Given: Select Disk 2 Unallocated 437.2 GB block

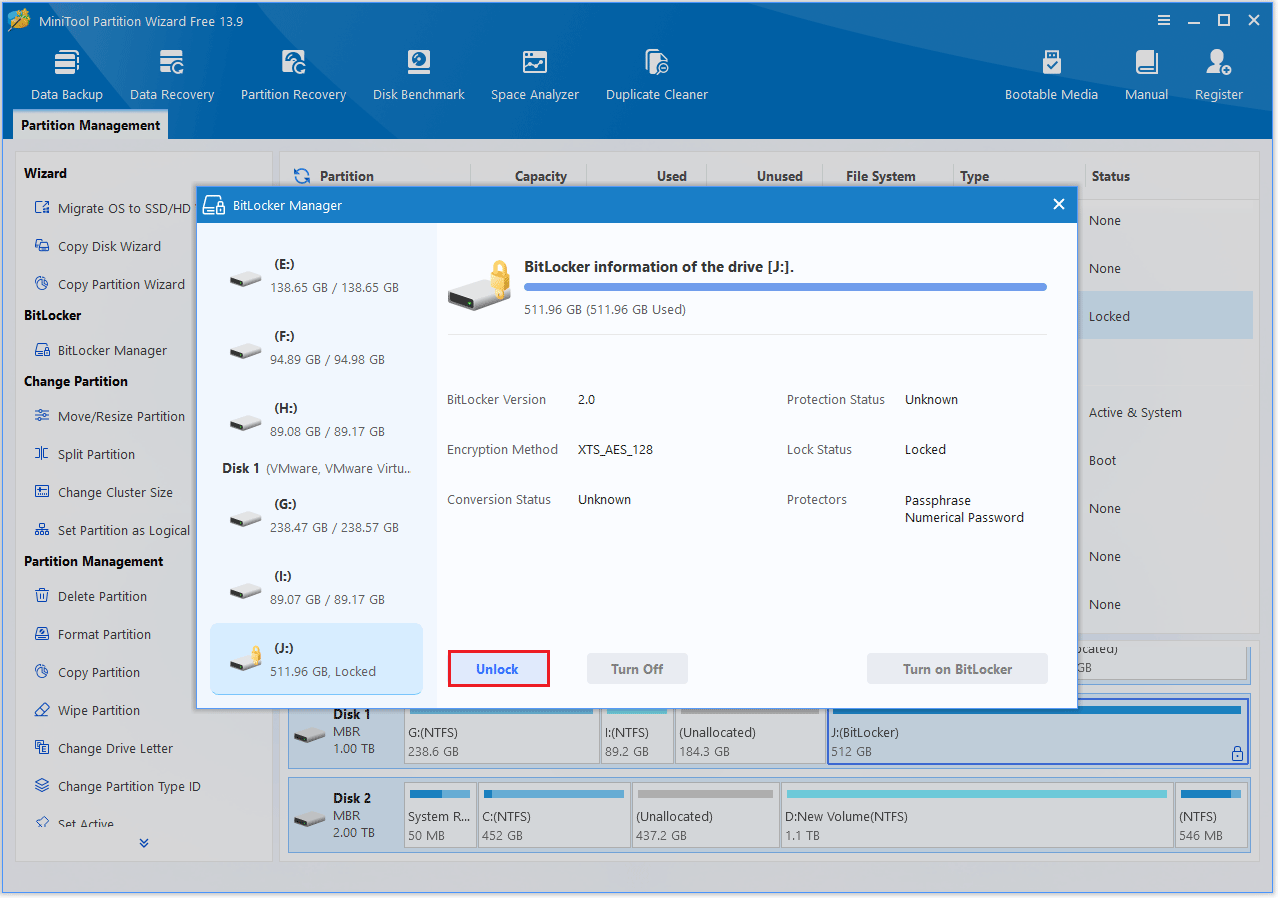Looking at the screenshot, I should pos(706,815).
